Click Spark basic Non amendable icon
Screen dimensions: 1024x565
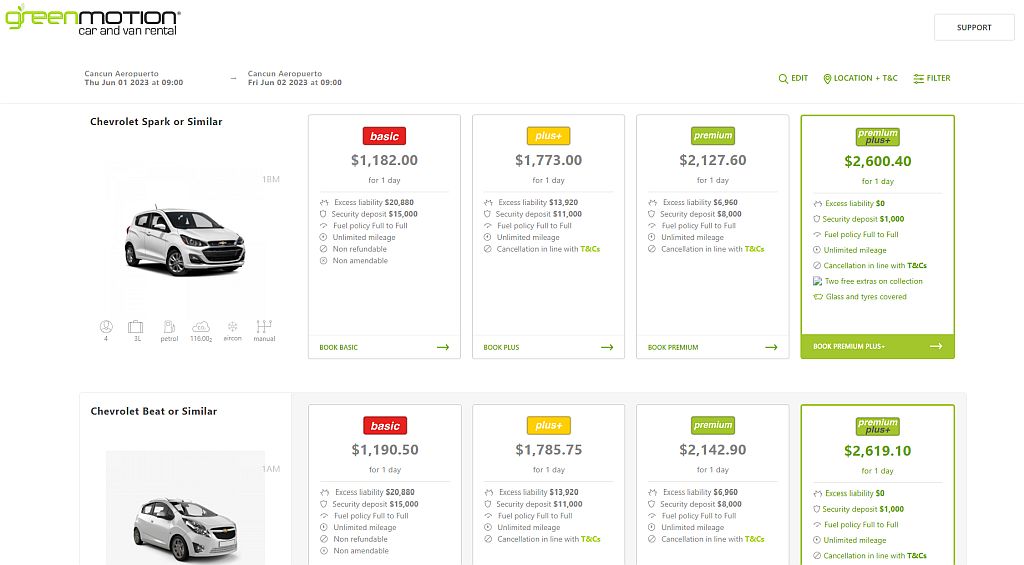323,261
